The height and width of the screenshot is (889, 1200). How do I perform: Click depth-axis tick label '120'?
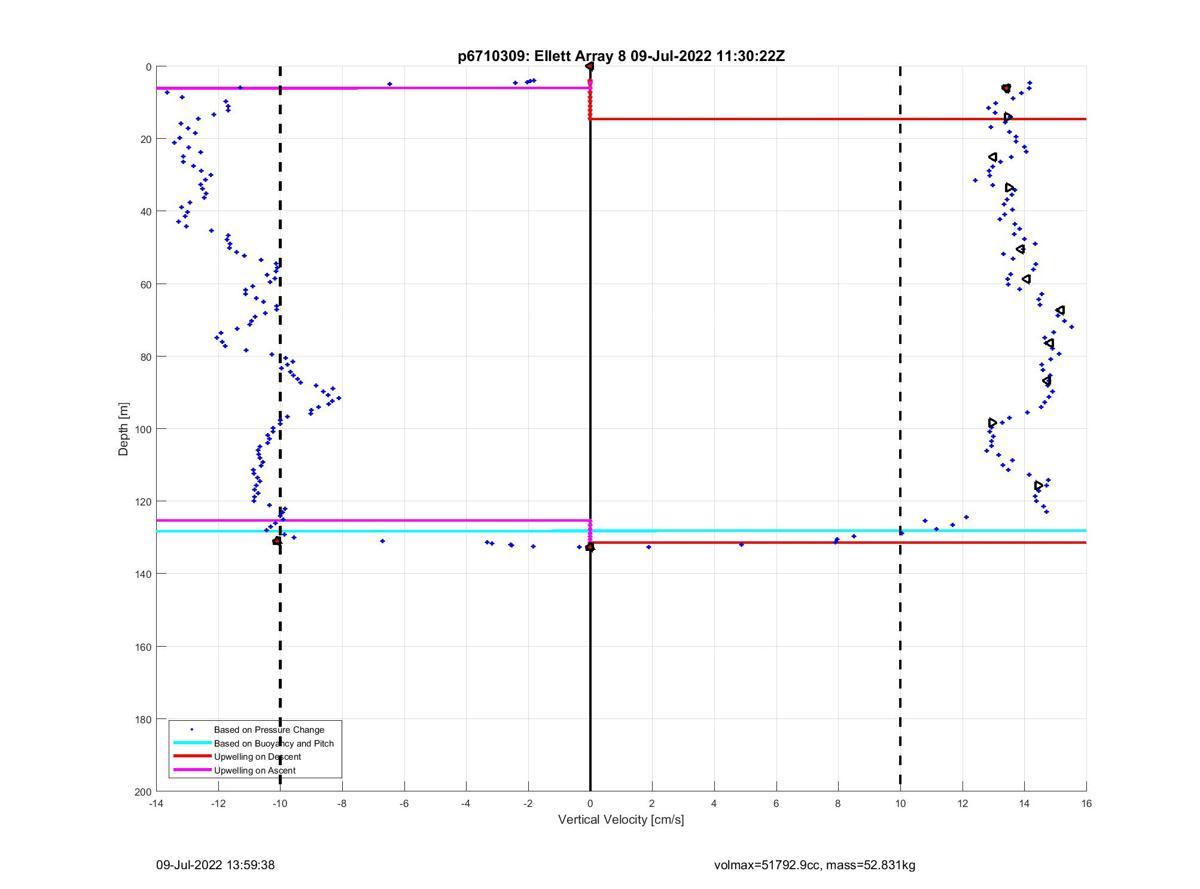click(x=143, y=502)
